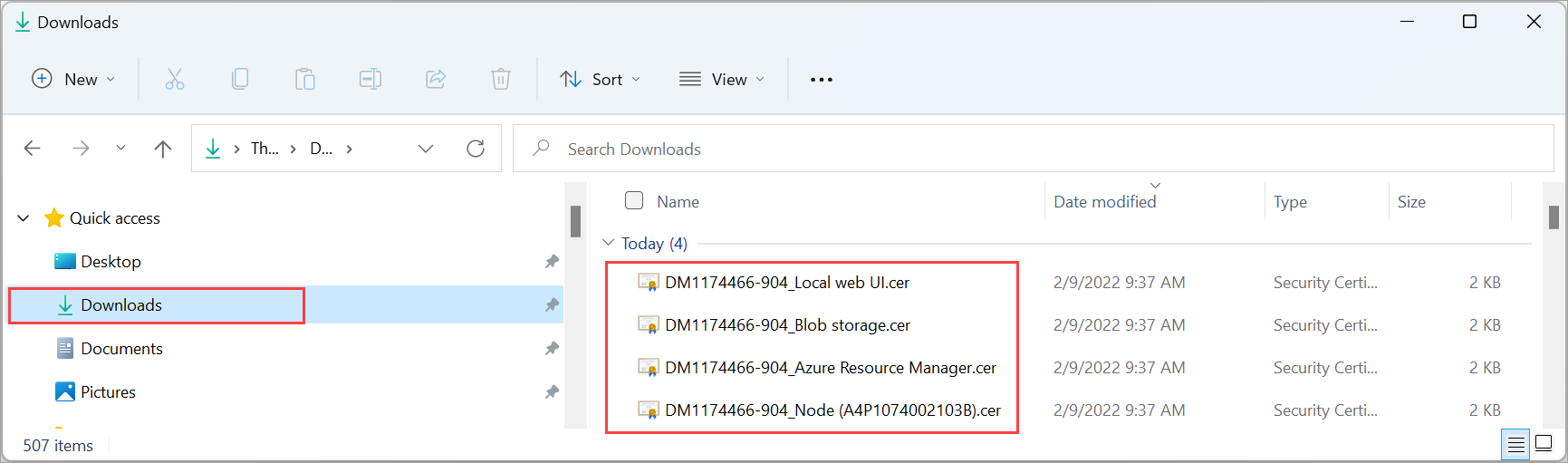The image size is (1568, 463).
Task: Select DM1174466-904_Azure Resource Manager.cer
Action: point(831,368)
